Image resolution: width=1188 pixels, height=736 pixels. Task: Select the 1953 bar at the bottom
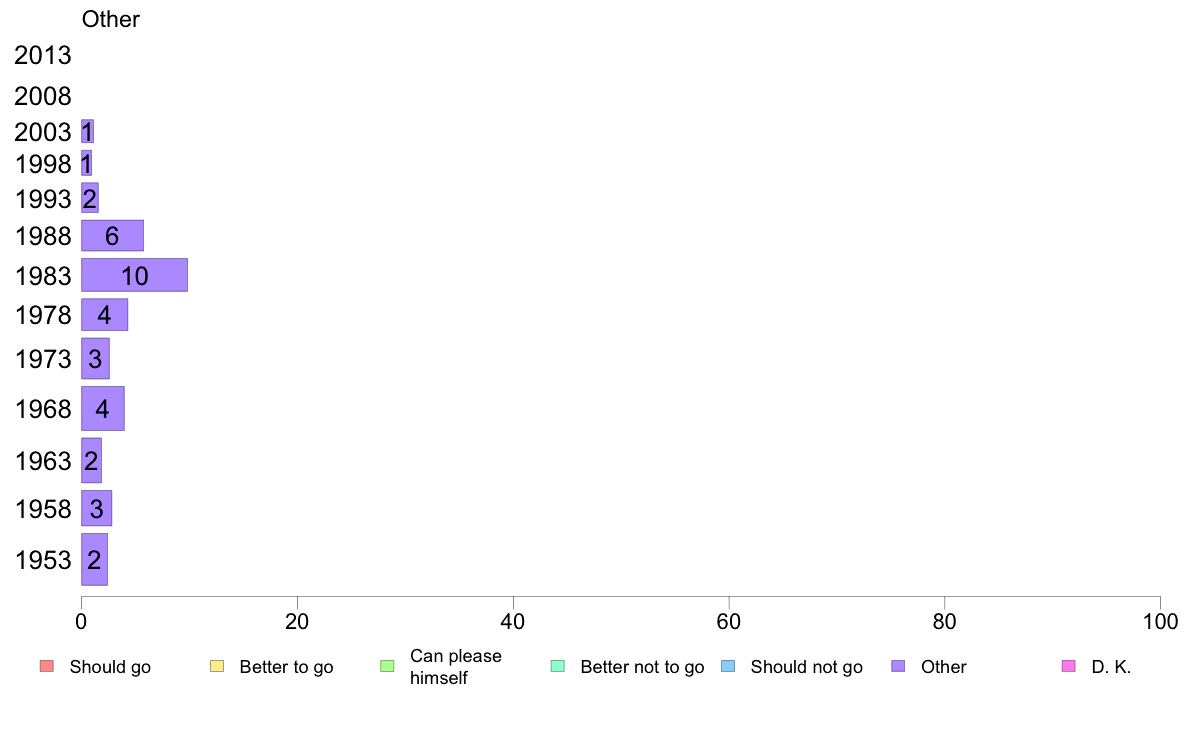(94, 559)
